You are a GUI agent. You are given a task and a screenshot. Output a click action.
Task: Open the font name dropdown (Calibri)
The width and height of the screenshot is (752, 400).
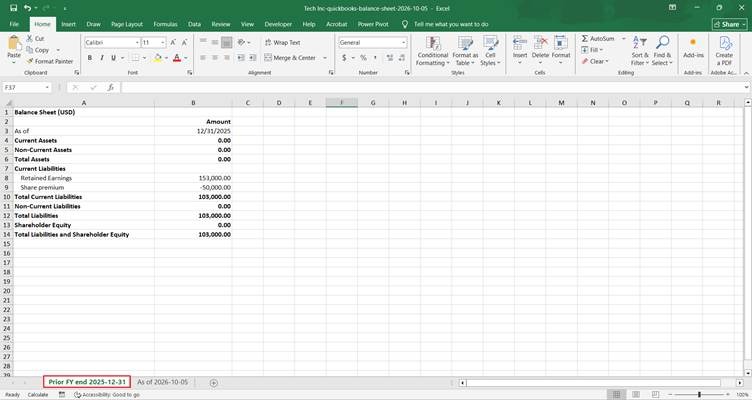(137, 43)
